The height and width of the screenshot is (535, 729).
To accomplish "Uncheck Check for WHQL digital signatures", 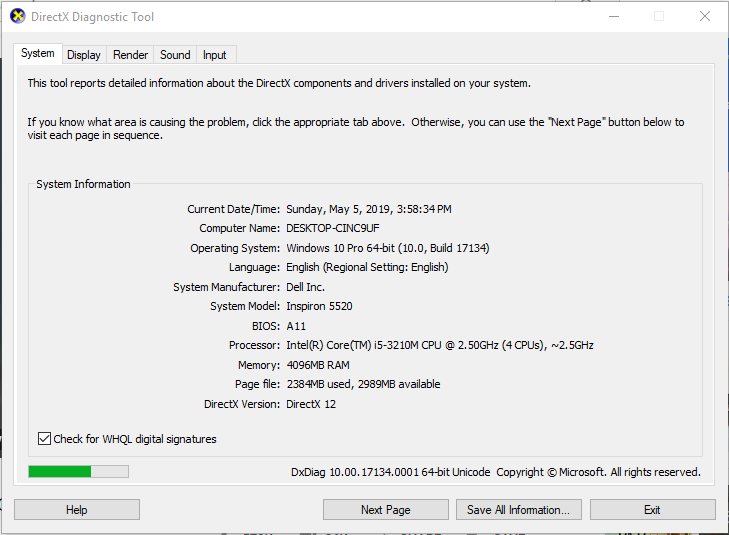I will click(44, 439).
